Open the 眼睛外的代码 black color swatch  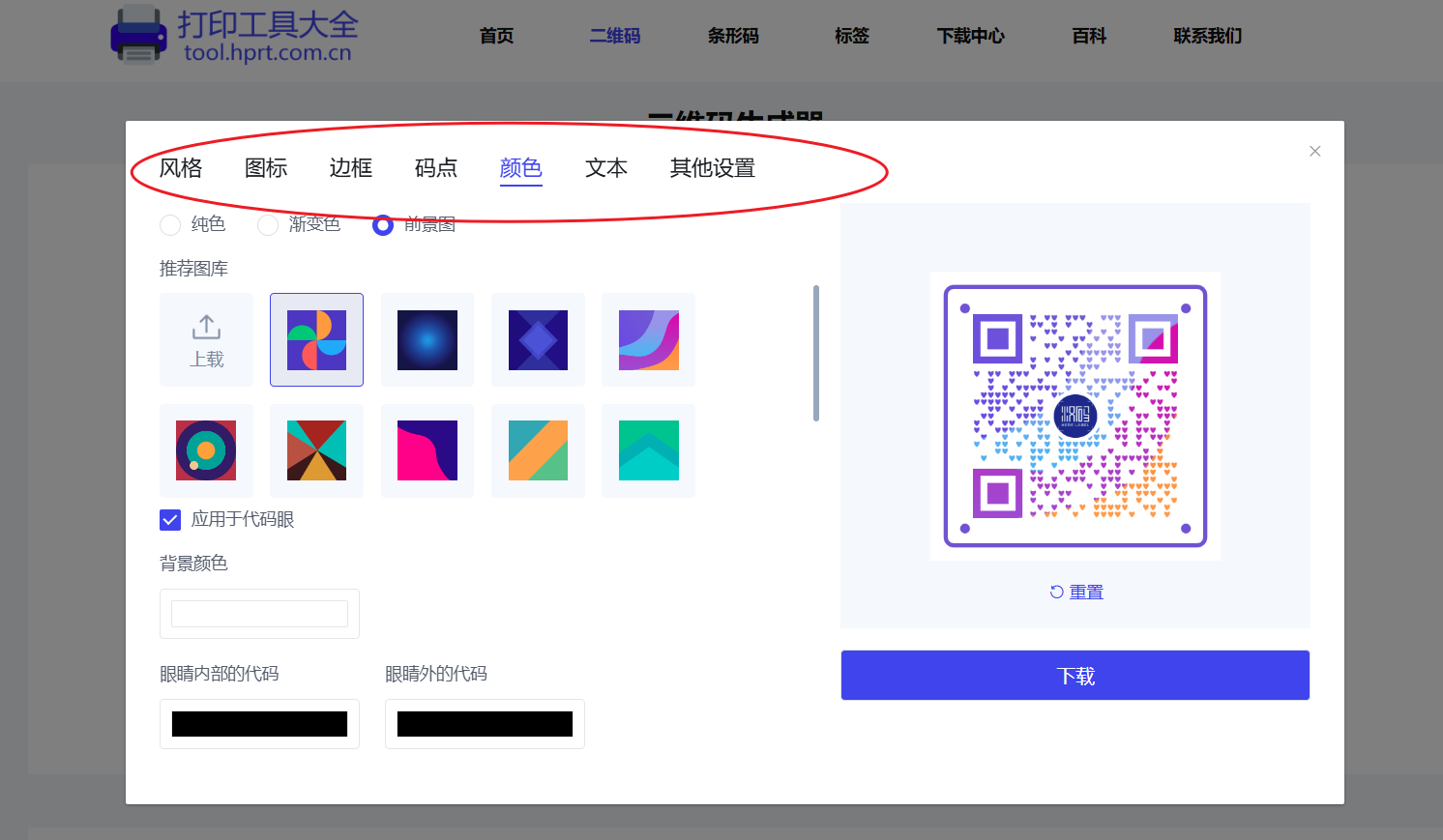tap(485, 724)
